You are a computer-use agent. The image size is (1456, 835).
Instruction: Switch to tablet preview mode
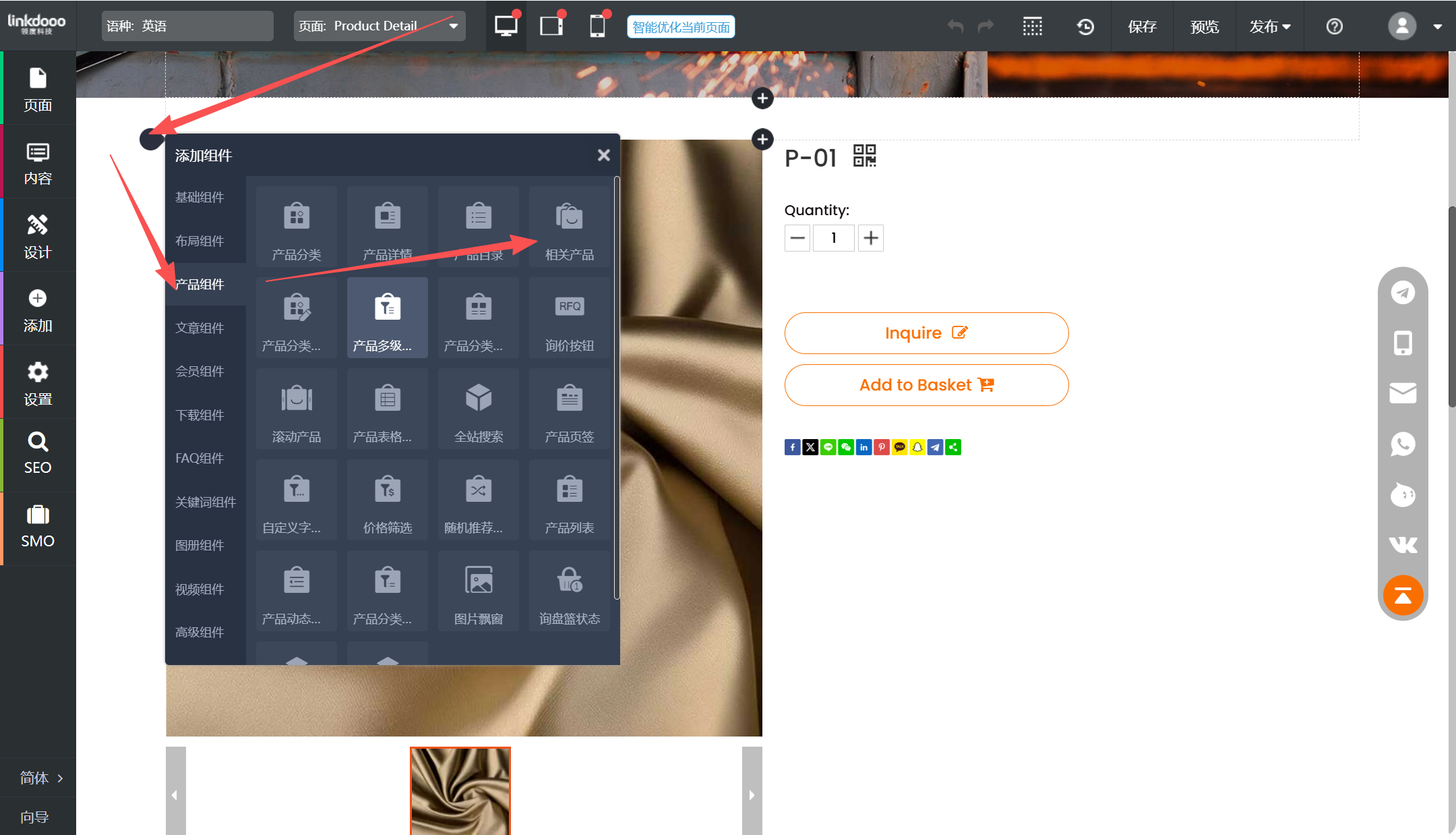point(551,26)
